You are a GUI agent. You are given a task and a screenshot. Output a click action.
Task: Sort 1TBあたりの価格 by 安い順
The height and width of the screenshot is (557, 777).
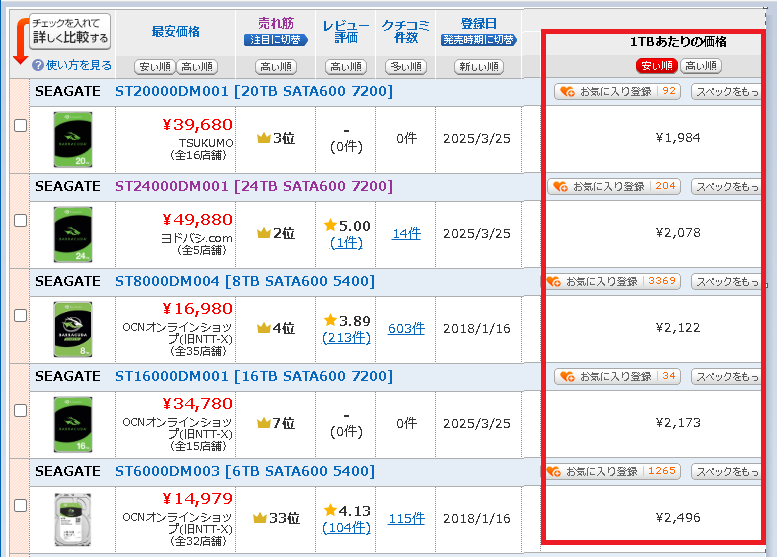(x=657, y=65)
